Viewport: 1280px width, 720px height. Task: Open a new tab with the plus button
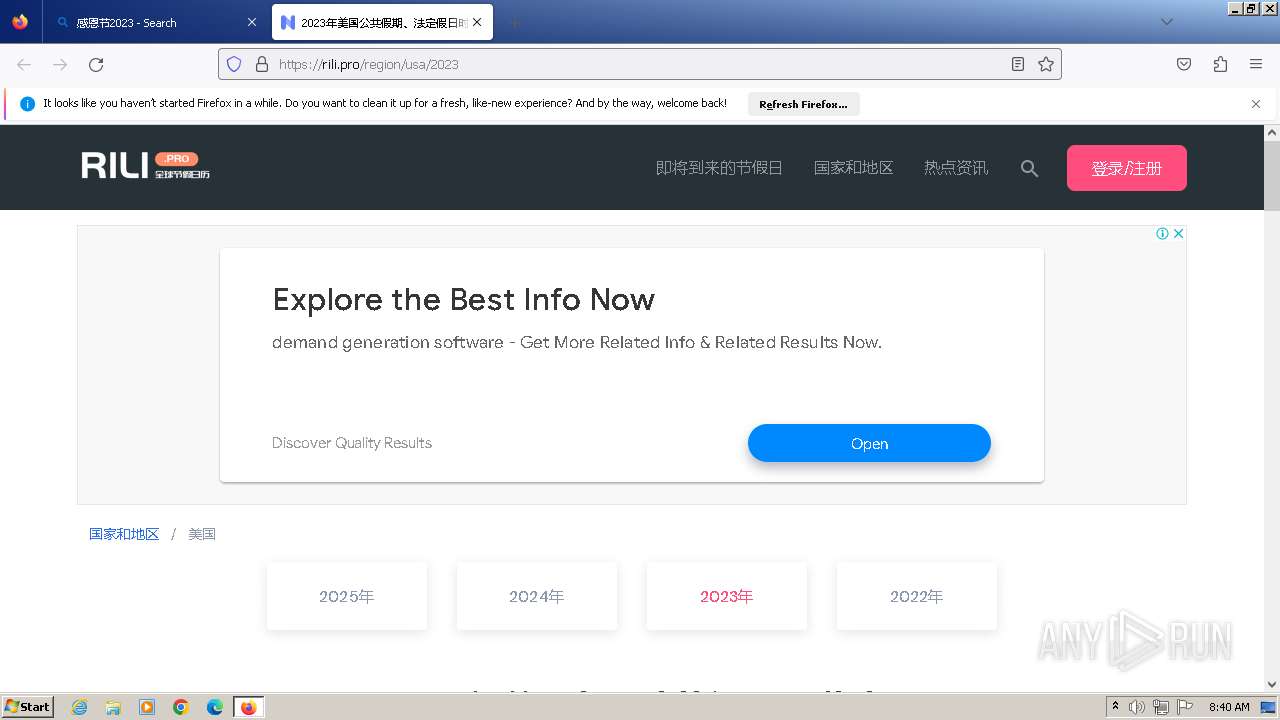(x=514, y=22)
